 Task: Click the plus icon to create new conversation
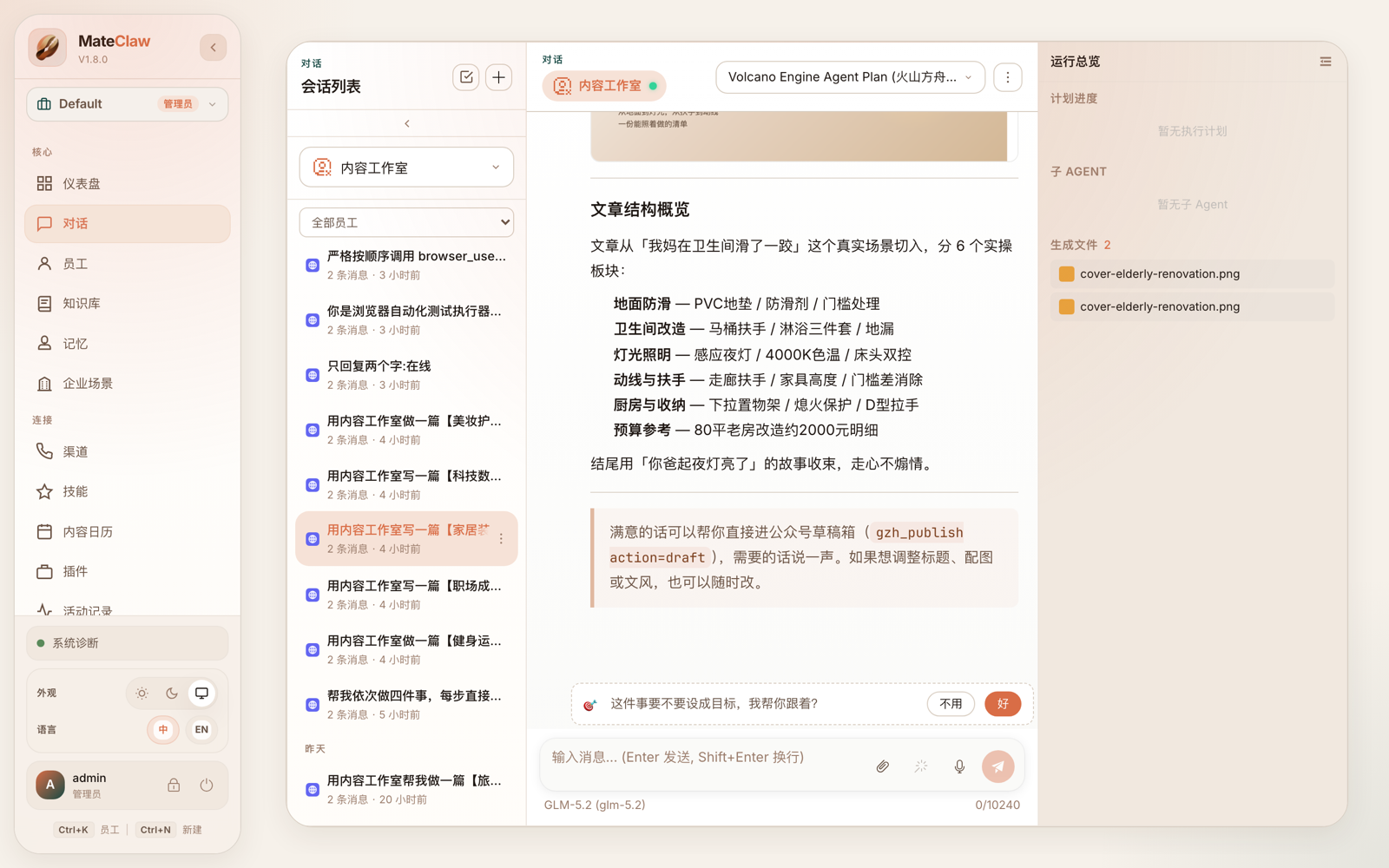(x=499, y=77)
